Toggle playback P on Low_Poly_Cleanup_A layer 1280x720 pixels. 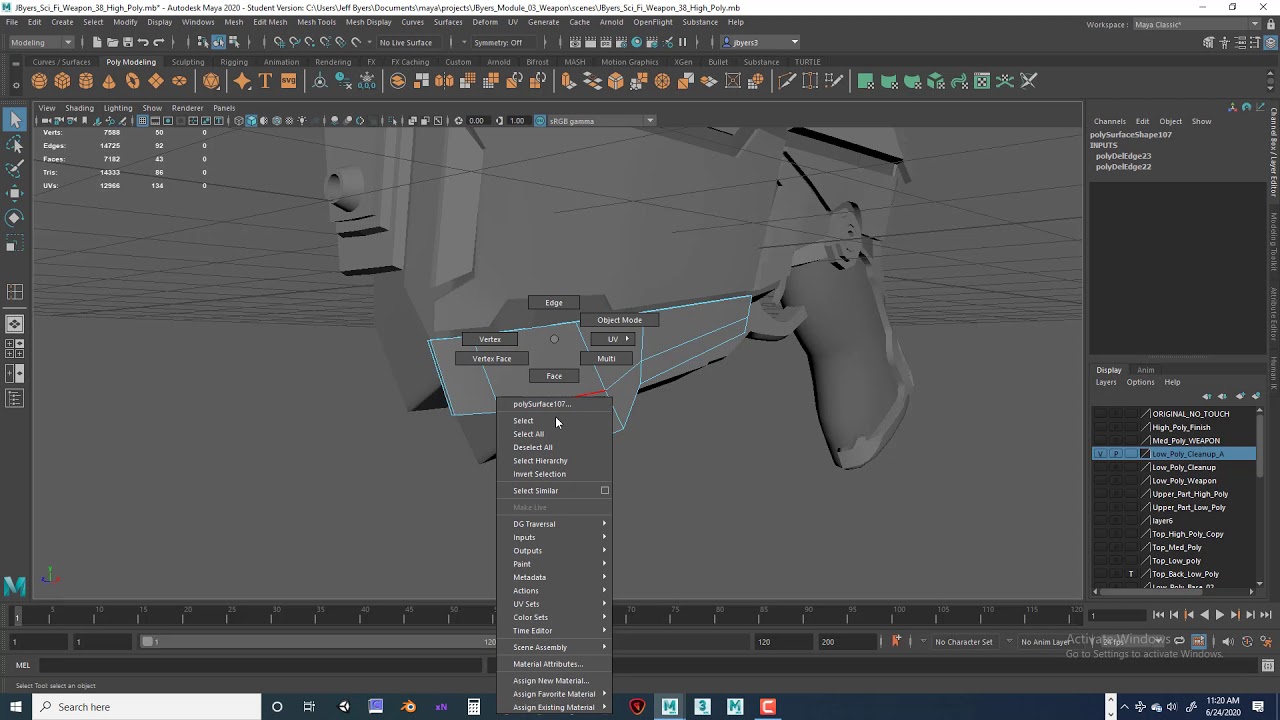(x=1116, y=454)
